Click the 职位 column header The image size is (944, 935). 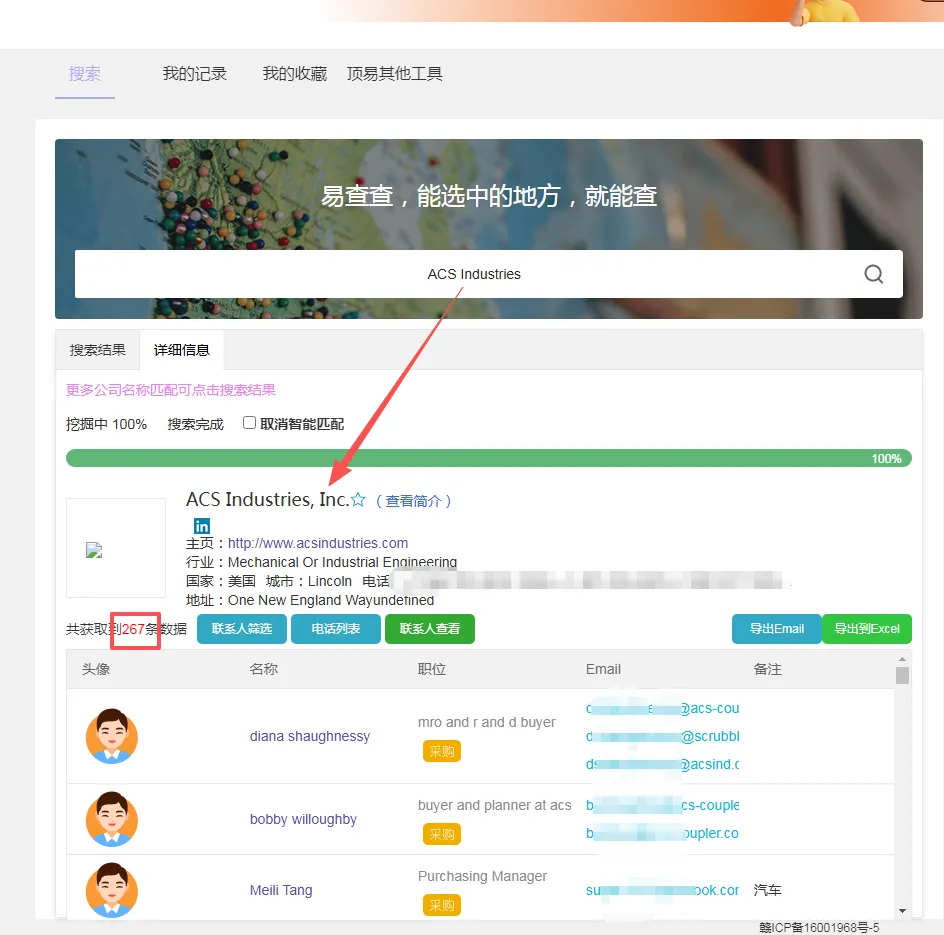click(x=432, y=669)
